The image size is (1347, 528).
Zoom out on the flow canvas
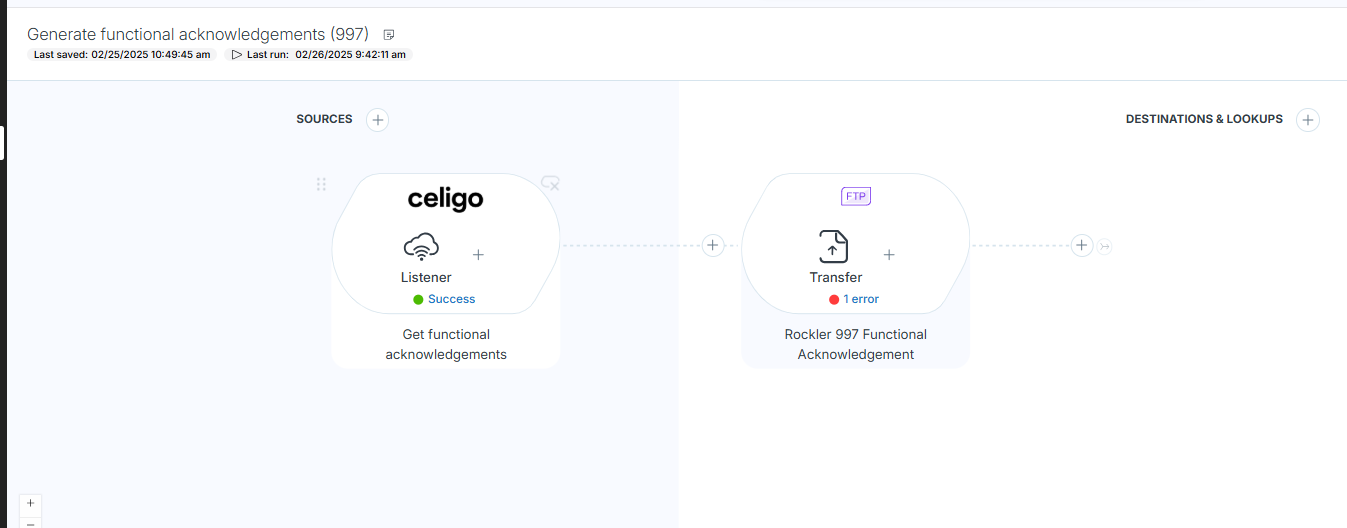point(30,523)
